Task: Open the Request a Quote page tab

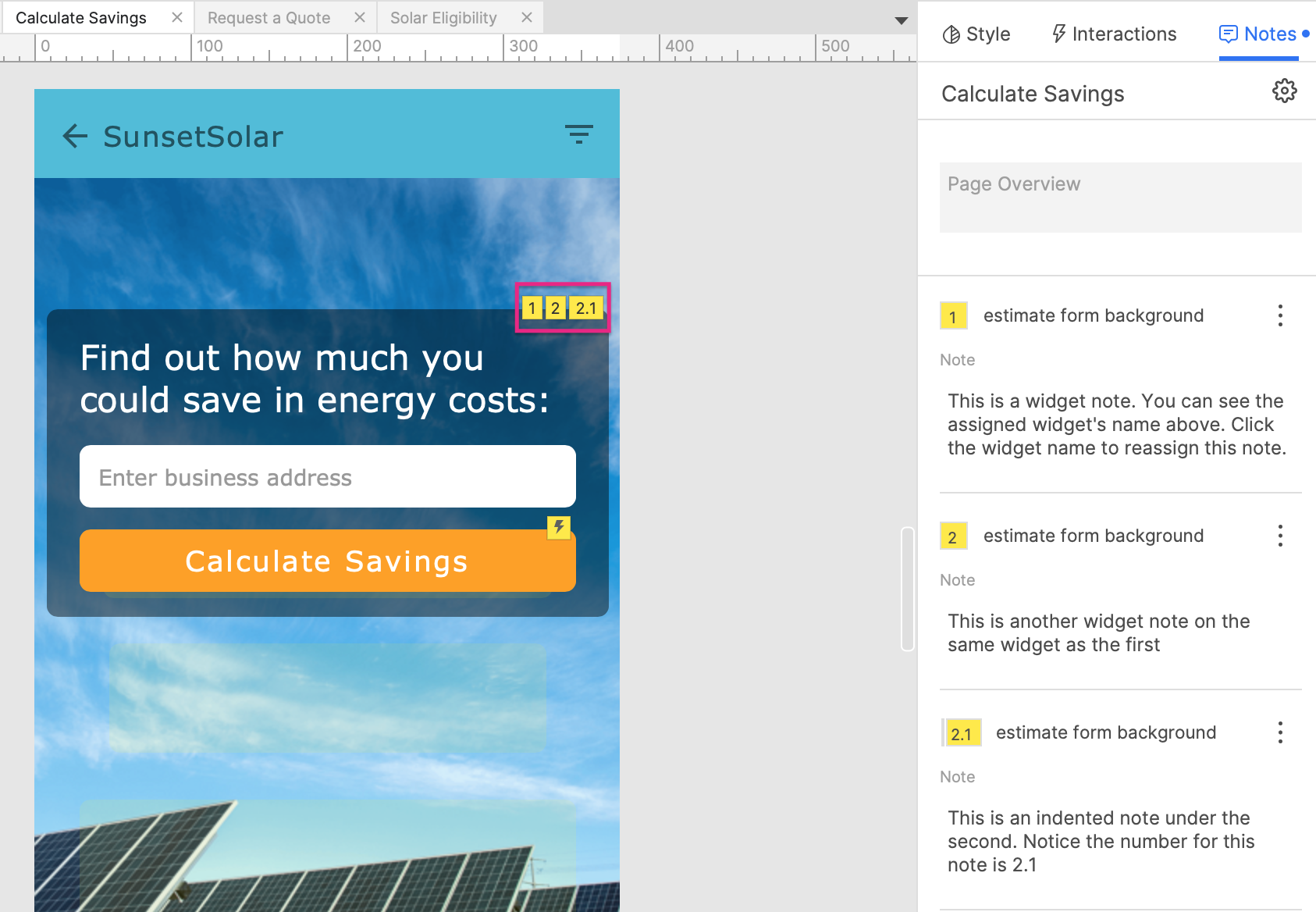Action: click(x=269, y=17)
